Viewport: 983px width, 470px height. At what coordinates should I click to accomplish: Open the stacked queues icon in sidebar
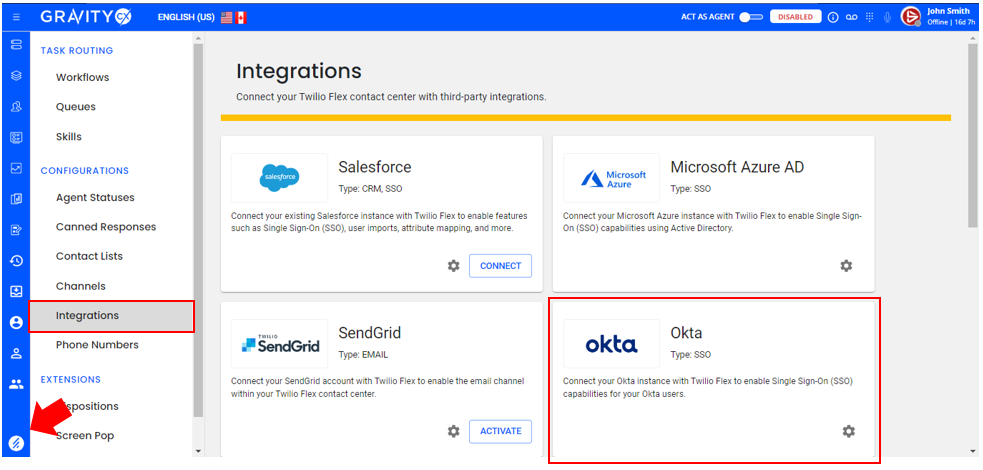click(16, 44)
